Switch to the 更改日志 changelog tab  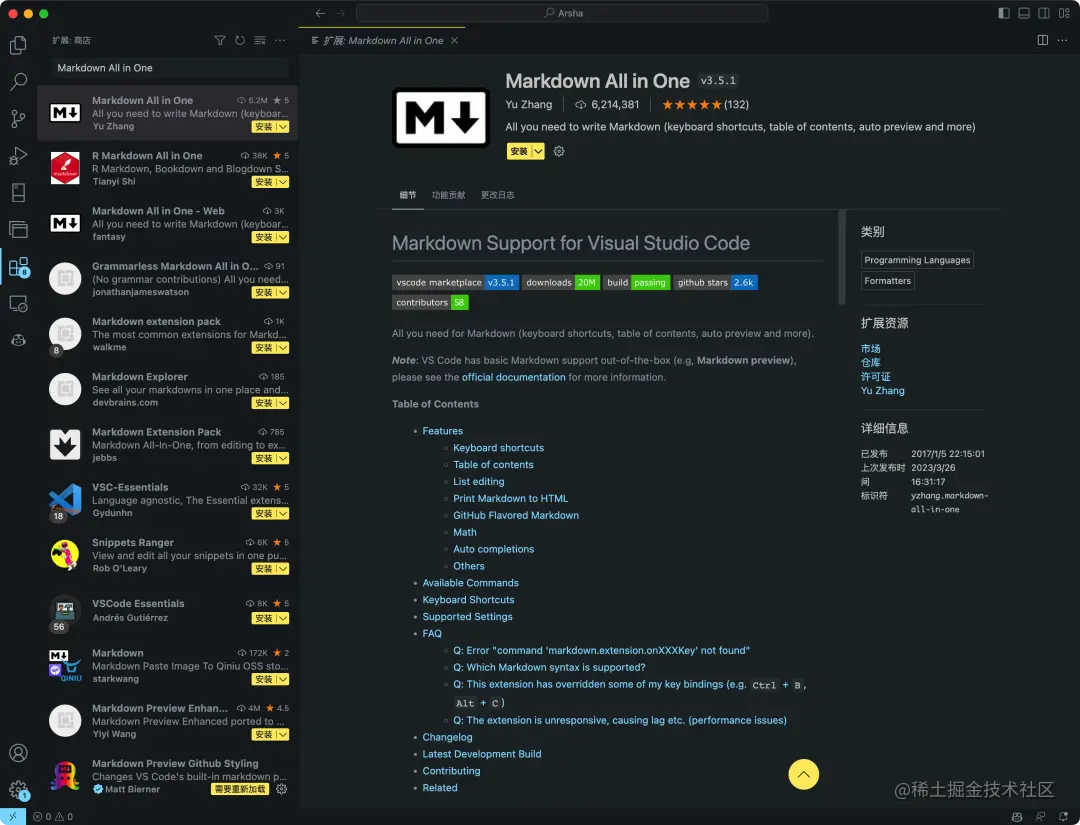[x=497, y=195]
